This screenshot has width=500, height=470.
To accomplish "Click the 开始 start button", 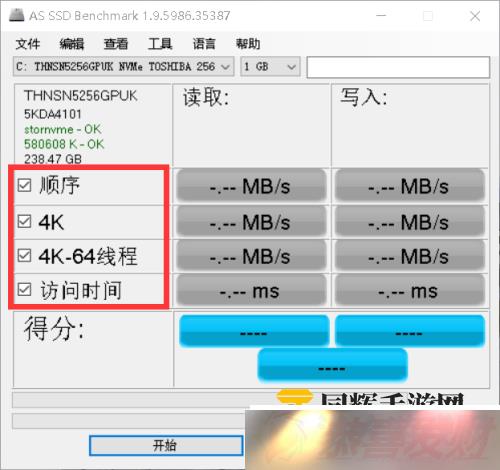I will pyautogui.click(x=166, y=445).
